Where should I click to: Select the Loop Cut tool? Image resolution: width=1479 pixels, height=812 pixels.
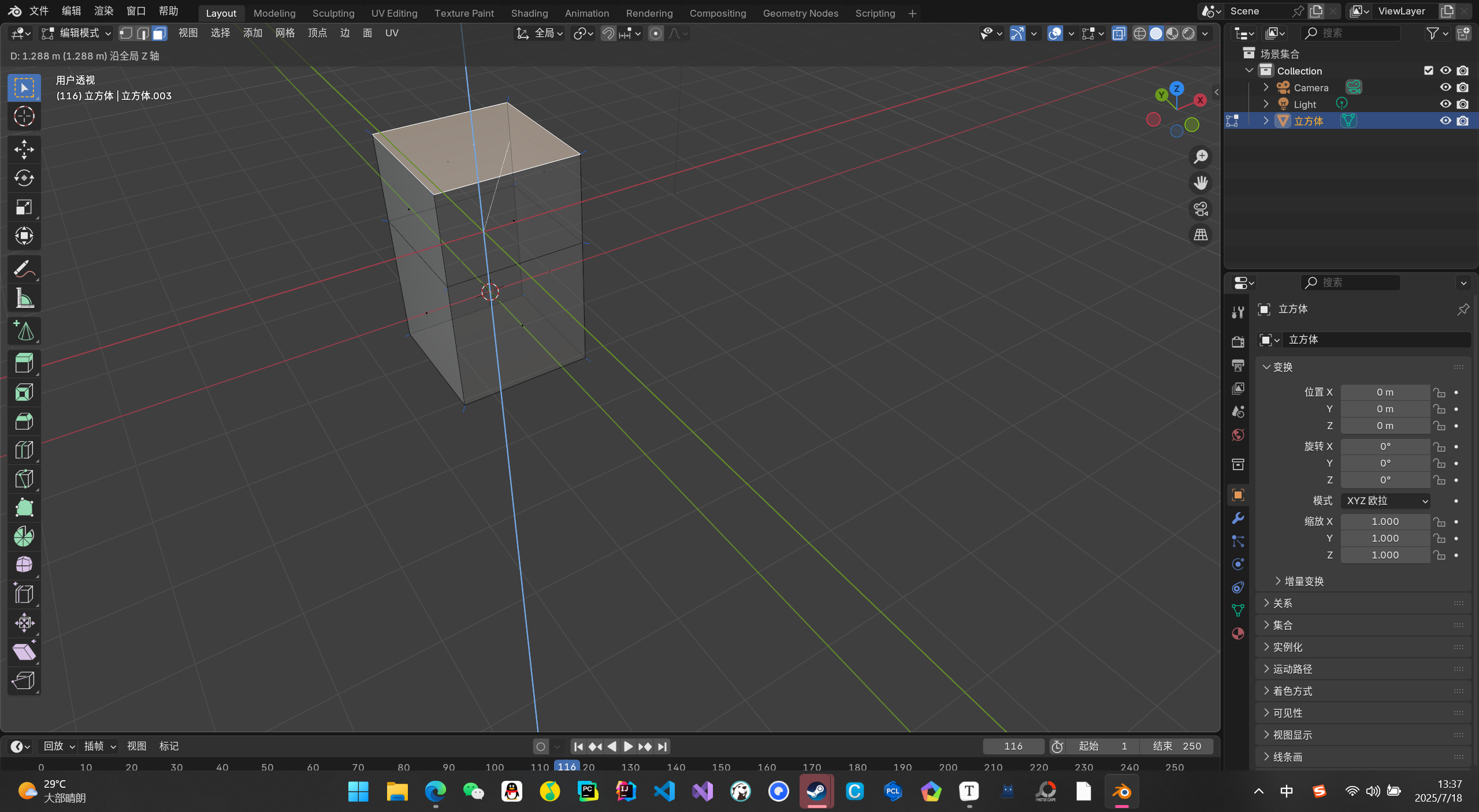[24, 450]
